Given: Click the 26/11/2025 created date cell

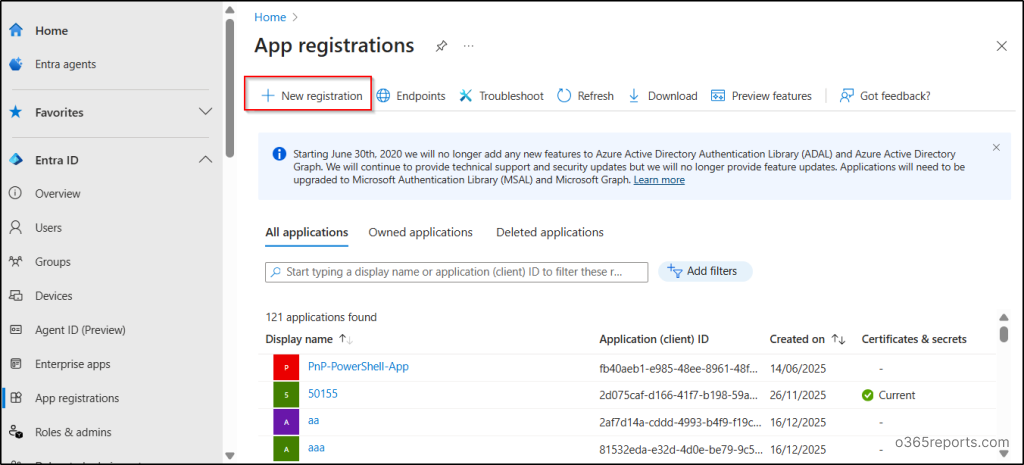Looking at the screenshot, I should point(798,395).
